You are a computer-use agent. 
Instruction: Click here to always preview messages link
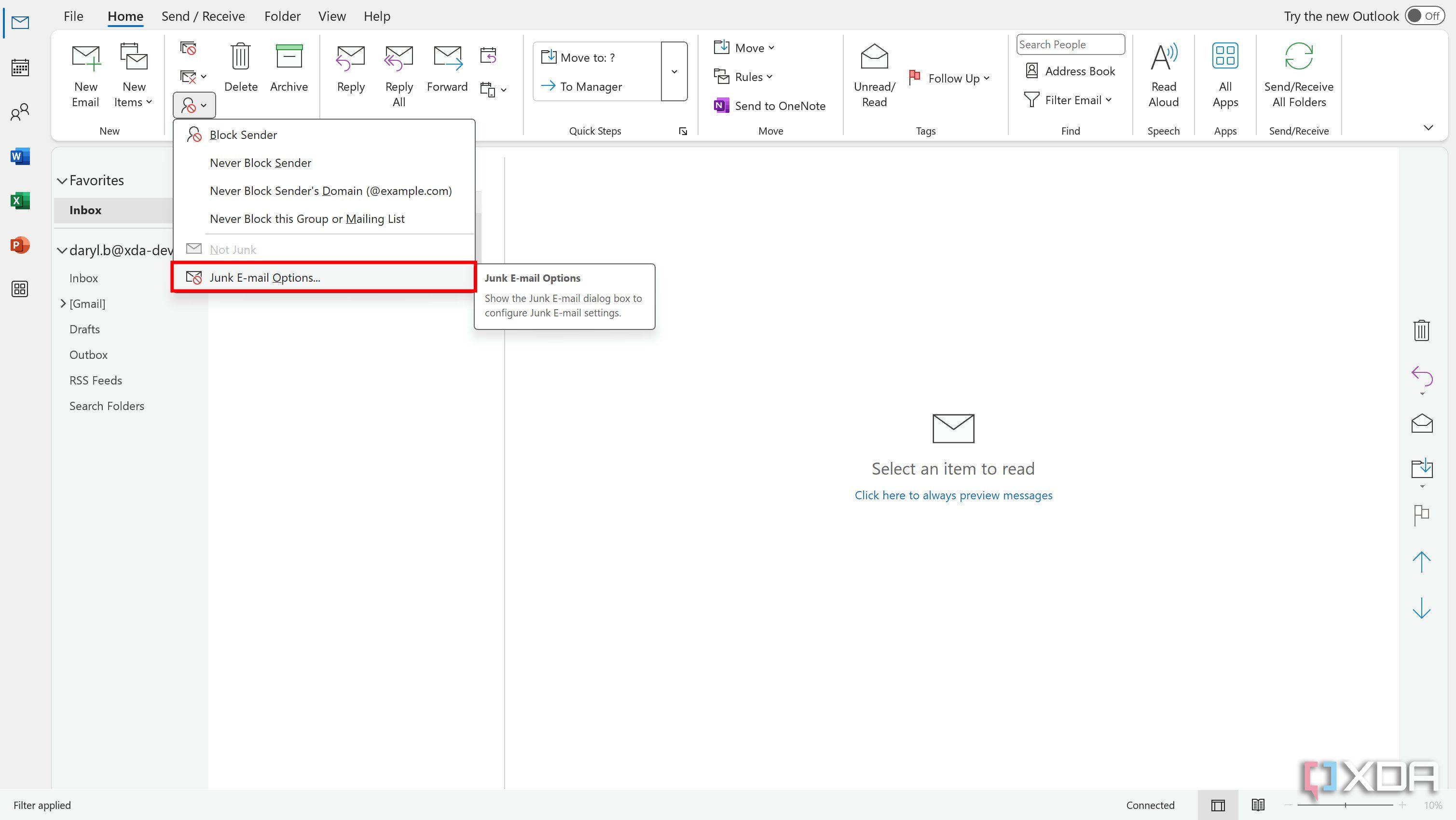[x=953, y=495]
